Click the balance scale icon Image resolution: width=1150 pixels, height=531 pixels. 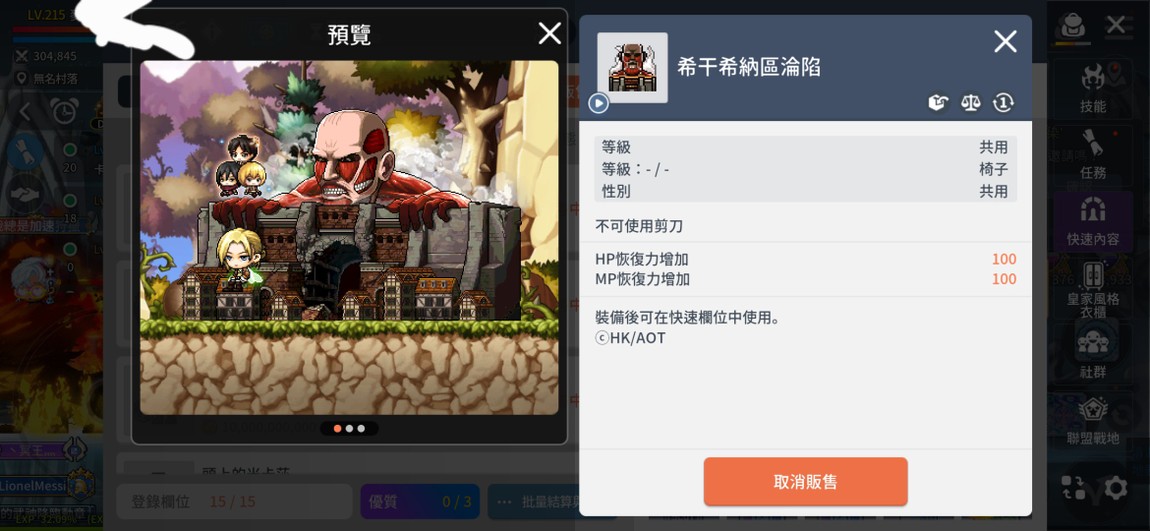pyautogui.click(x=970, y=103)
